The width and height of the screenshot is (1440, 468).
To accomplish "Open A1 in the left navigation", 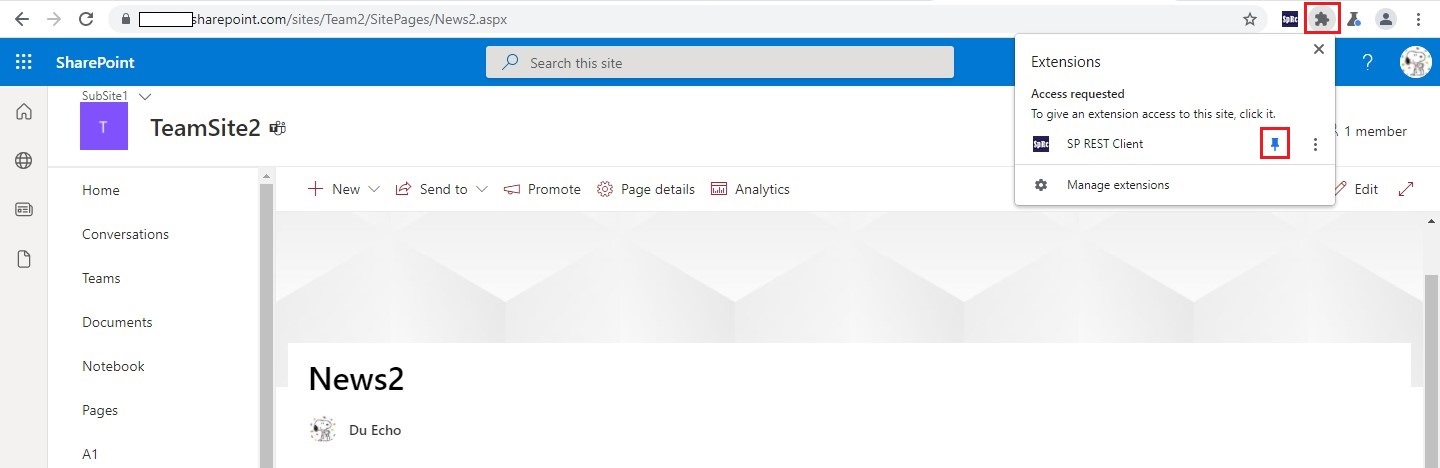I will pyautogui.click(x=90, y=454).
